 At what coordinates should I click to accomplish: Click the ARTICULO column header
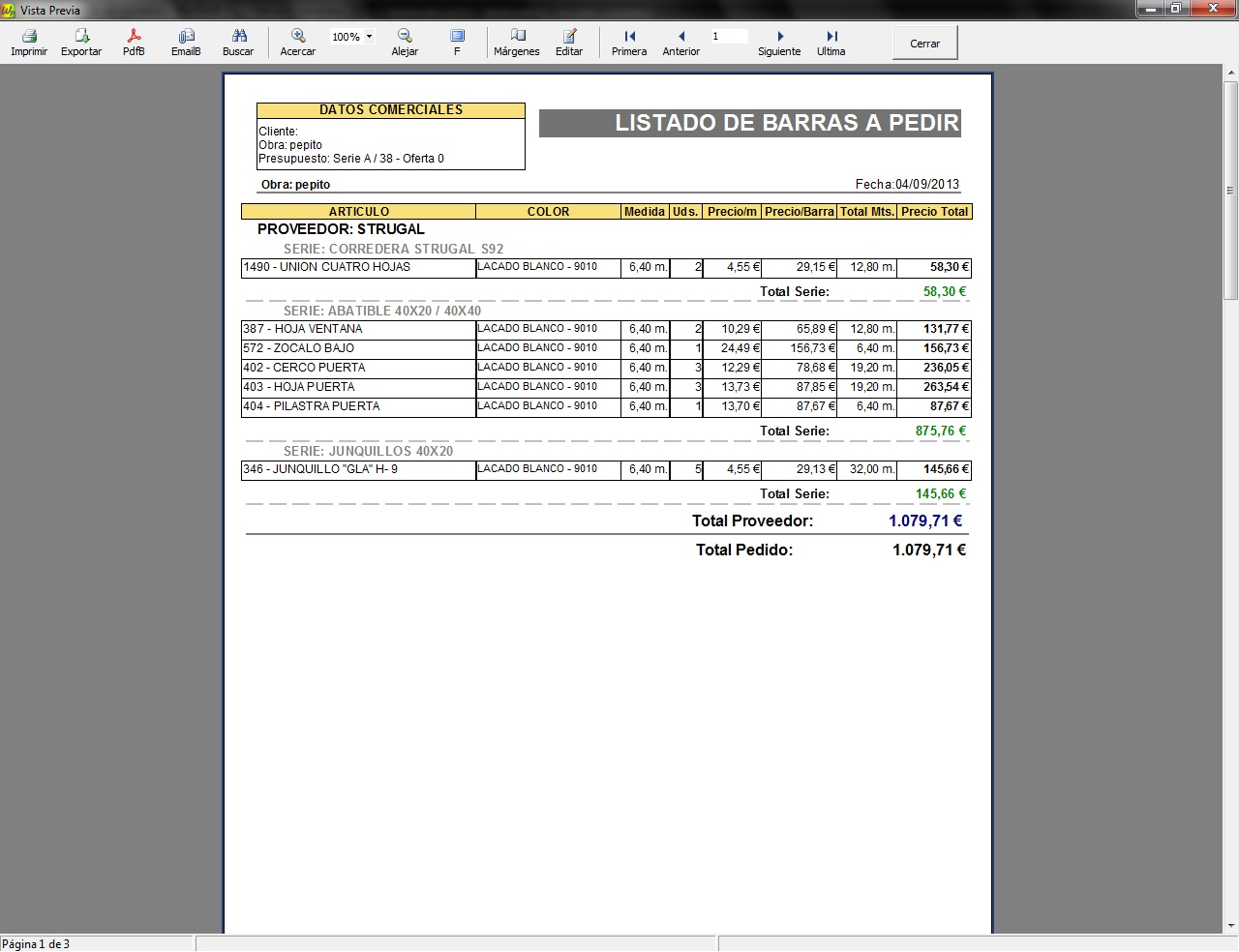pyautogui.click(x=358, y=212)
